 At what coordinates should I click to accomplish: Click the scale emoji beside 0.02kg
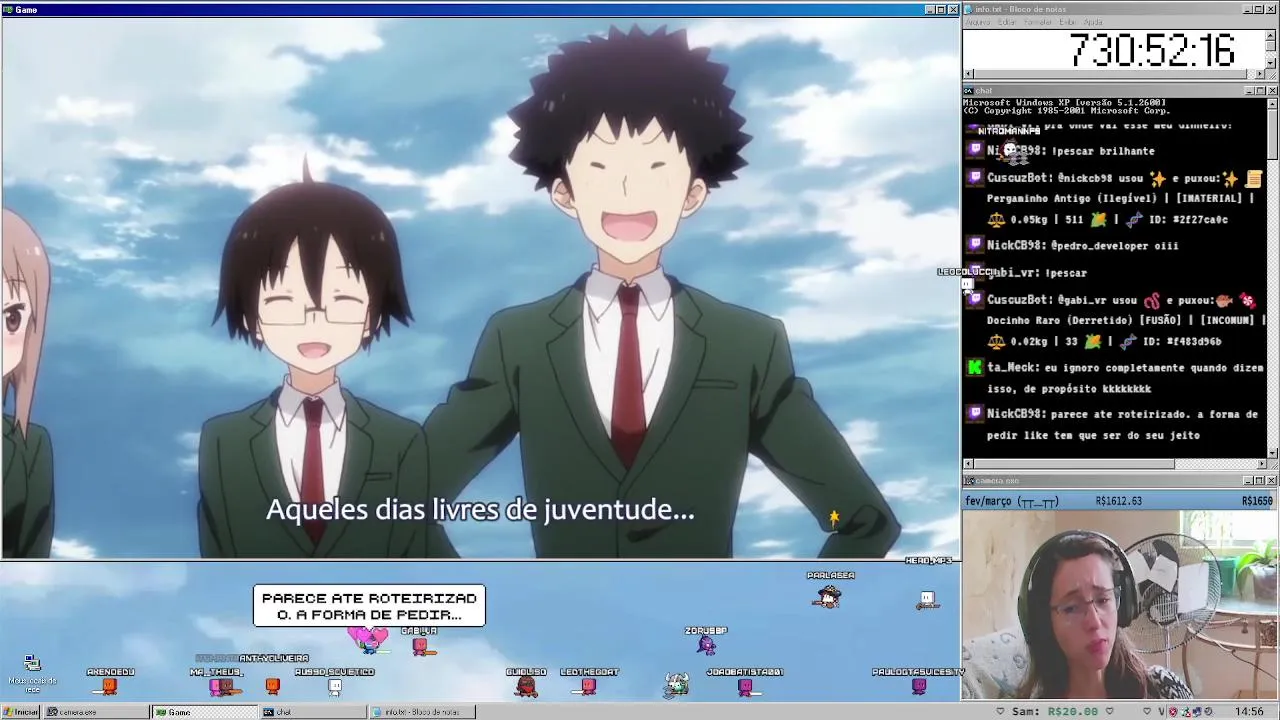click(996, 341)
